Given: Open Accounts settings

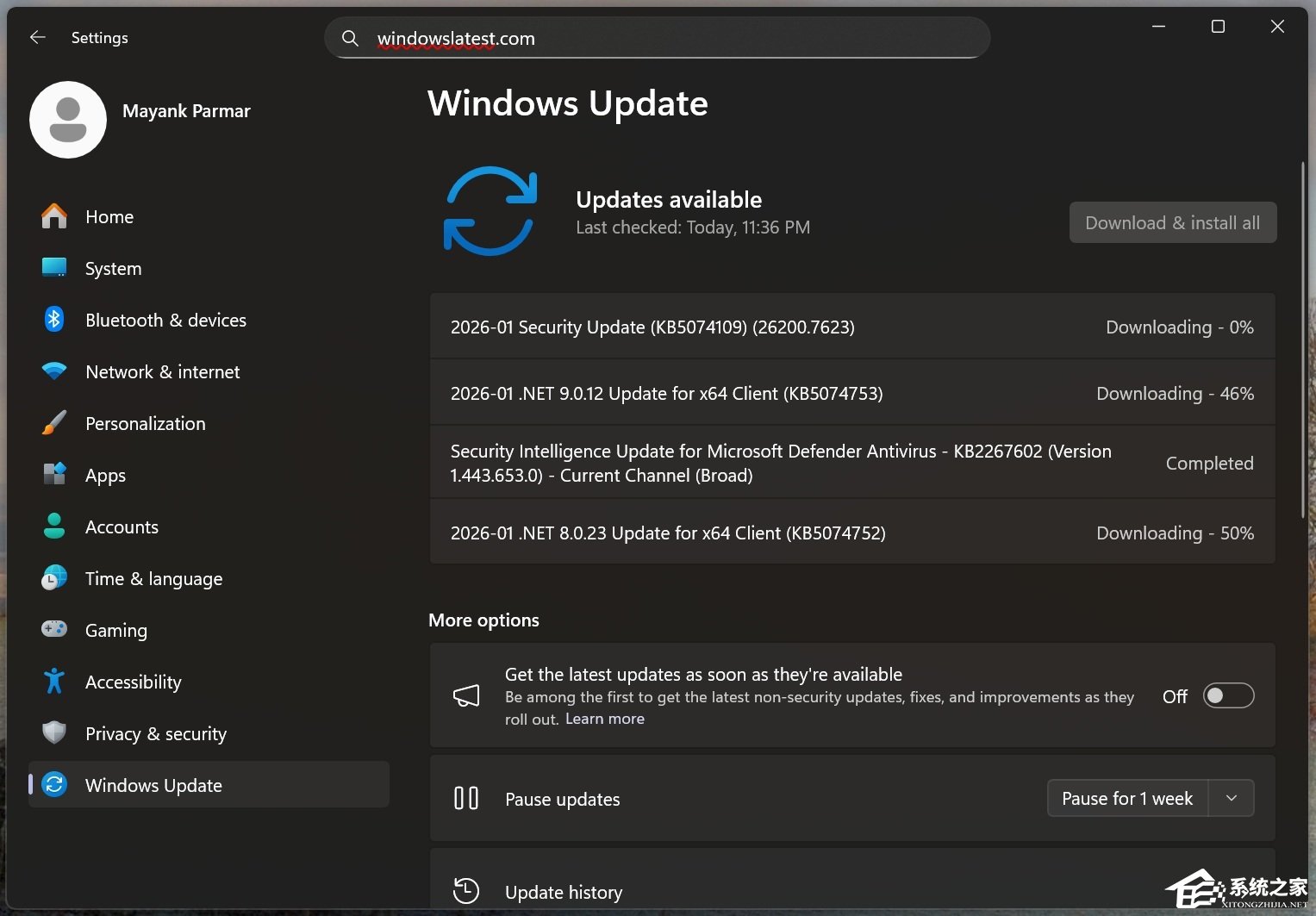Looking at the screenshot, I should point(209,527).
